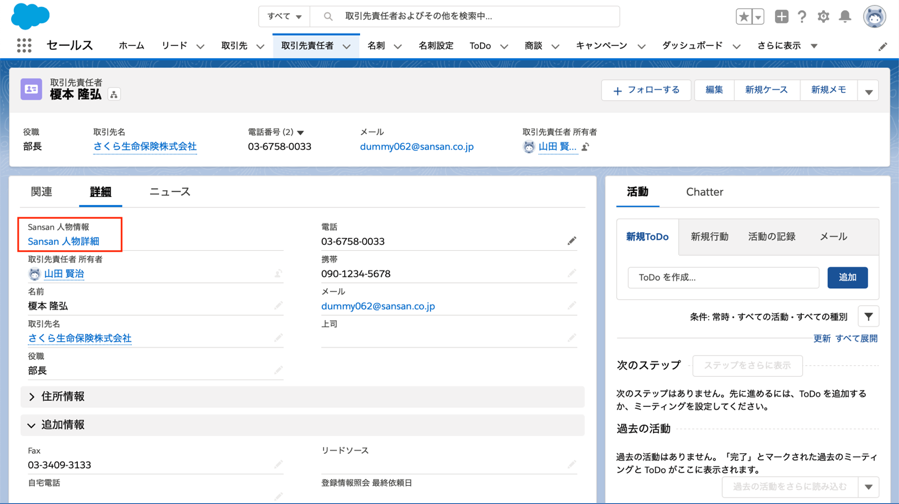Open the activity filter funnel icon
The image size is (899, 504).
point(869,317)
